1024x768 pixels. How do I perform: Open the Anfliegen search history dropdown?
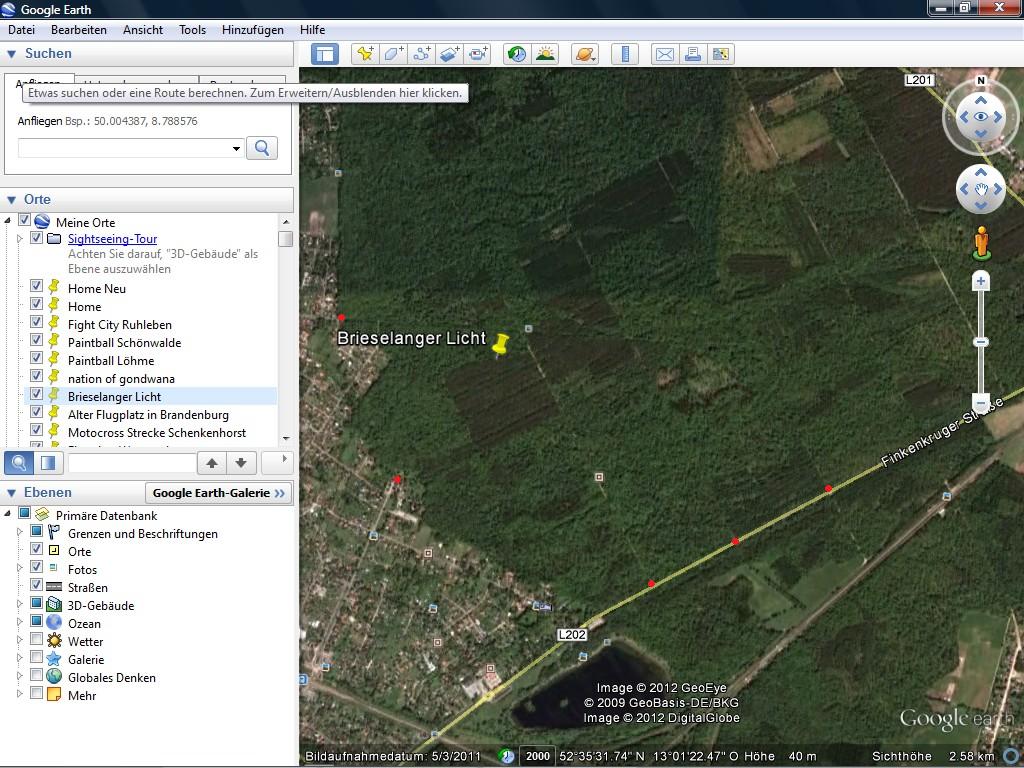tap(236, 149)
